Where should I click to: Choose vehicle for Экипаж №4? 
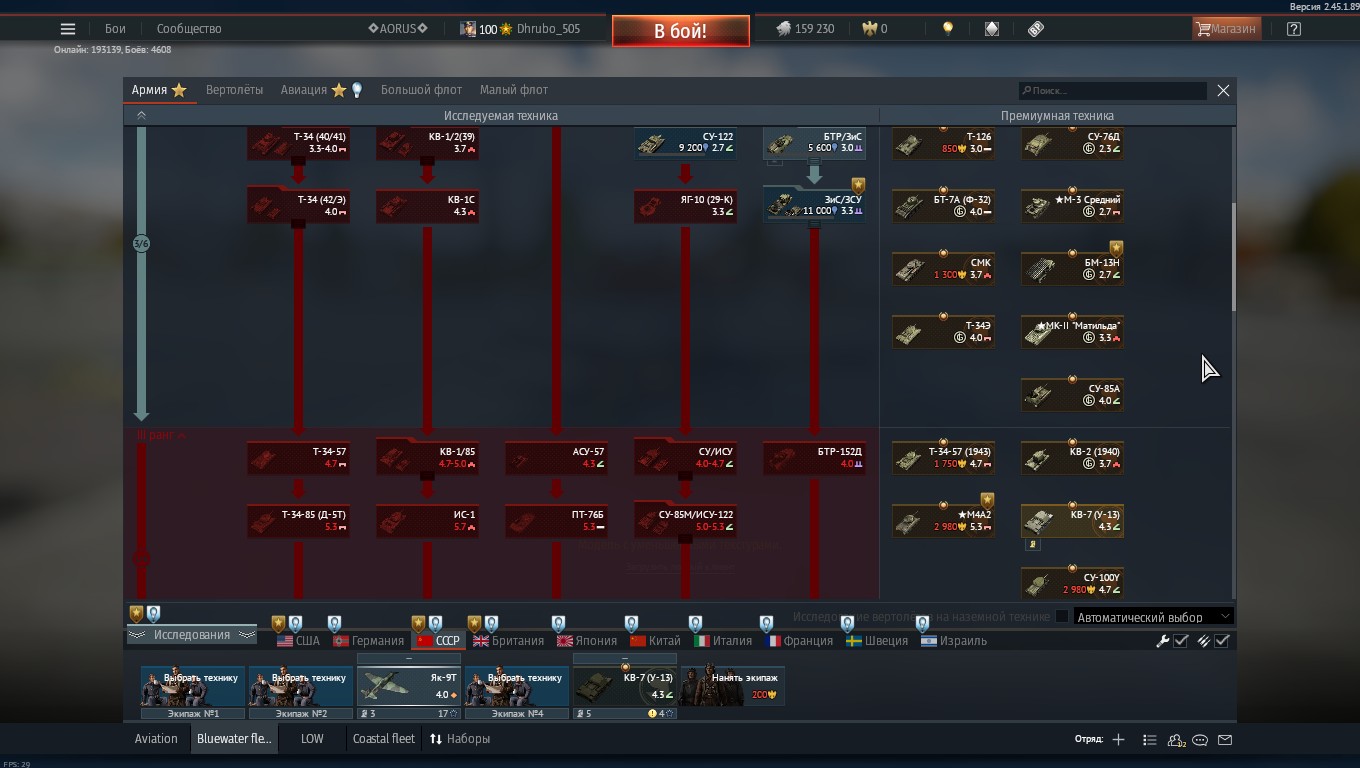click(x=516, y=686)
